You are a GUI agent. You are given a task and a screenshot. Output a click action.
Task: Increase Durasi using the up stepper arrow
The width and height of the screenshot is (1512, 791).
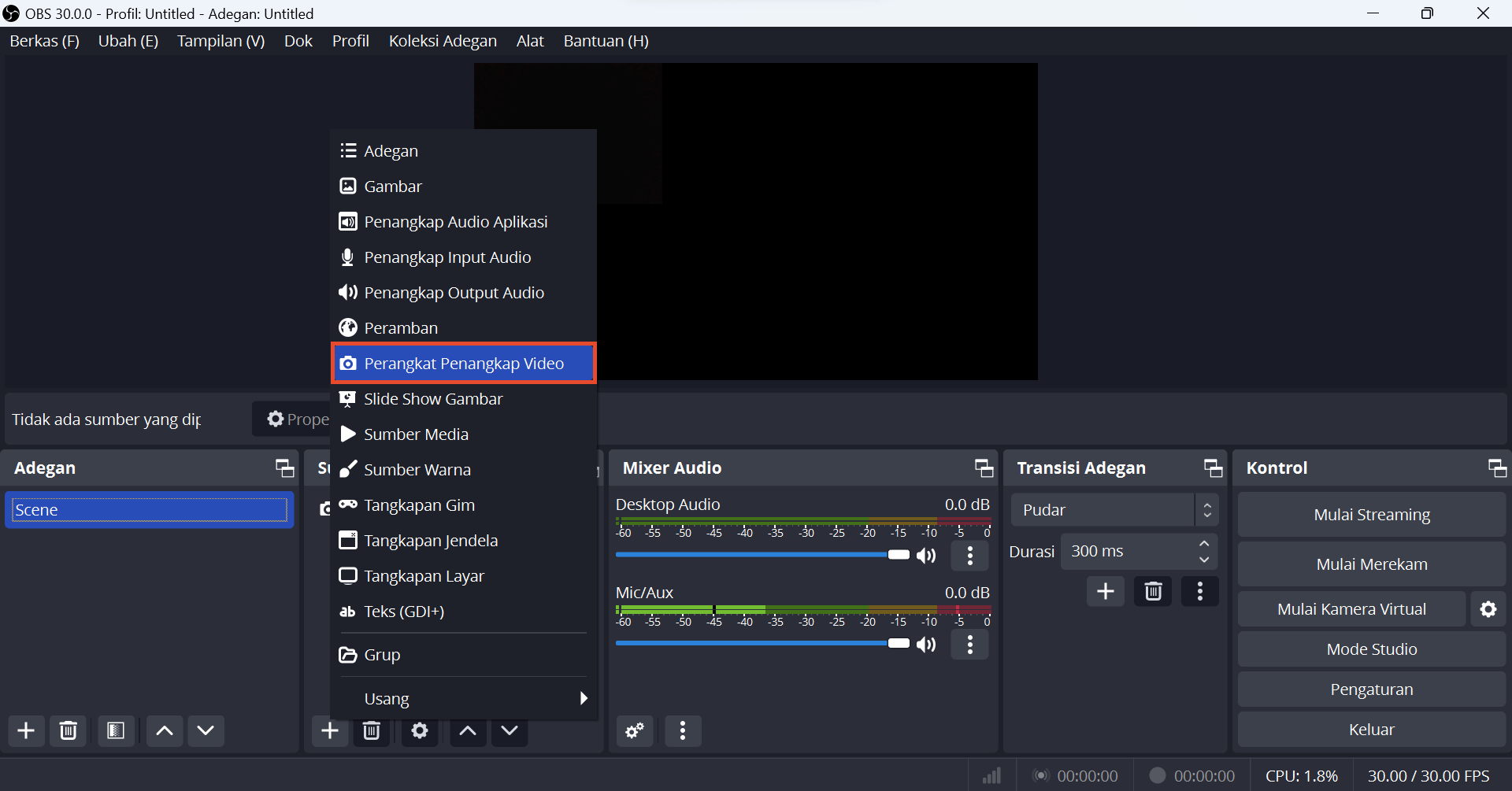point(1203,544)
